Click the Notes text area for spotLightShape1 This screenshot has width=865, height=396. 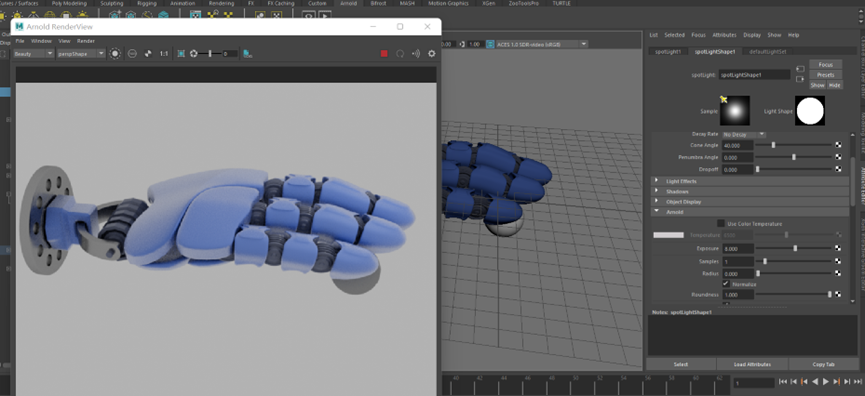coord(752,335)
